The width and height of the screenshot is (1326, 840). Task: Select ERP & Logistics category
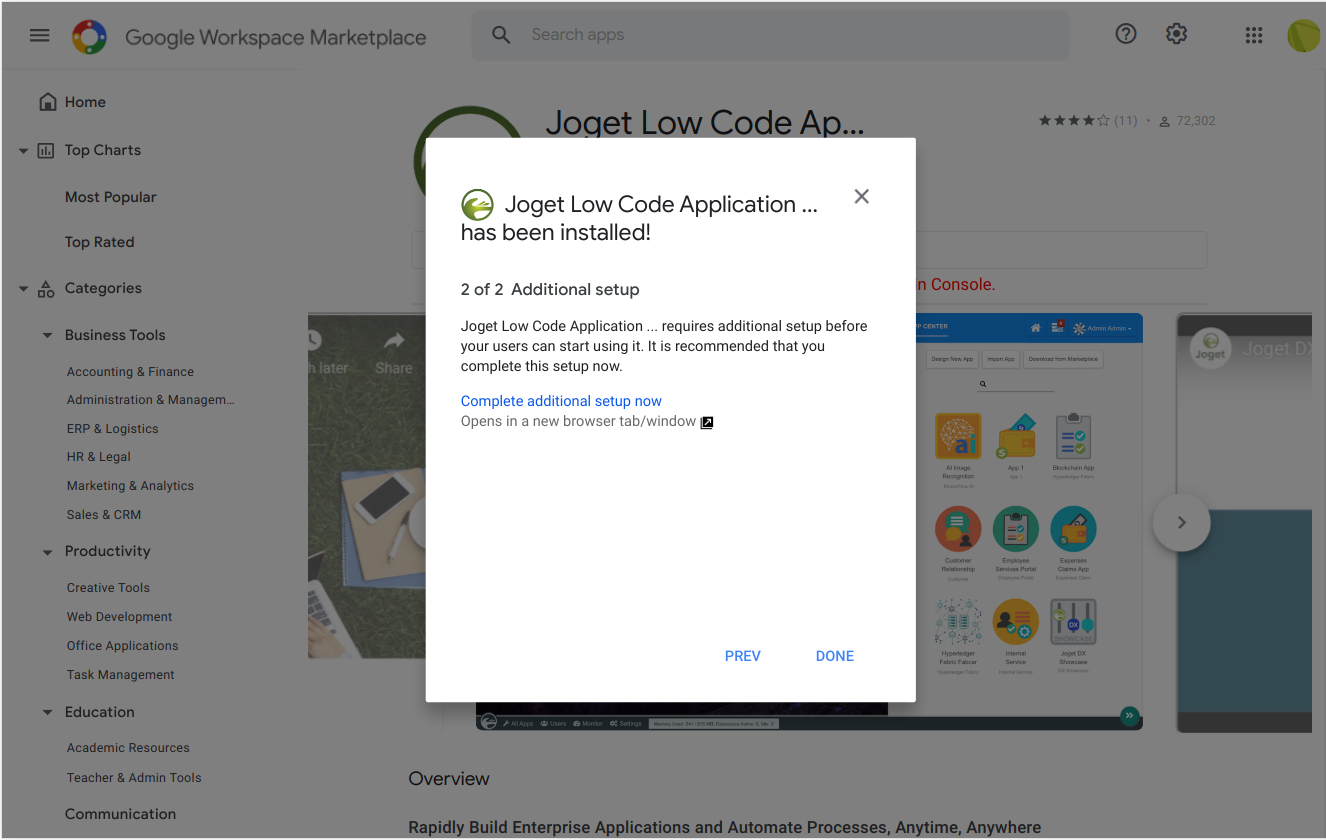(113, 429)
